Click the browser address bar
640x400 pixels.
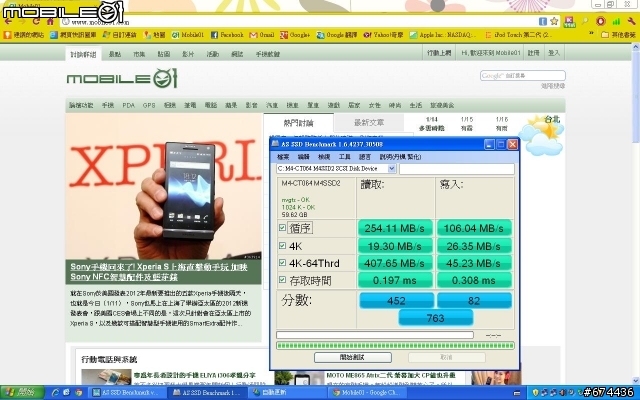click(300, 22)
